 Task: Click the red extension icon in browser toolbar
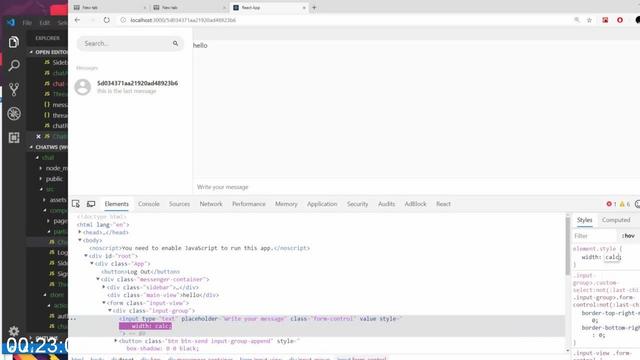click(x=605, y=20)
